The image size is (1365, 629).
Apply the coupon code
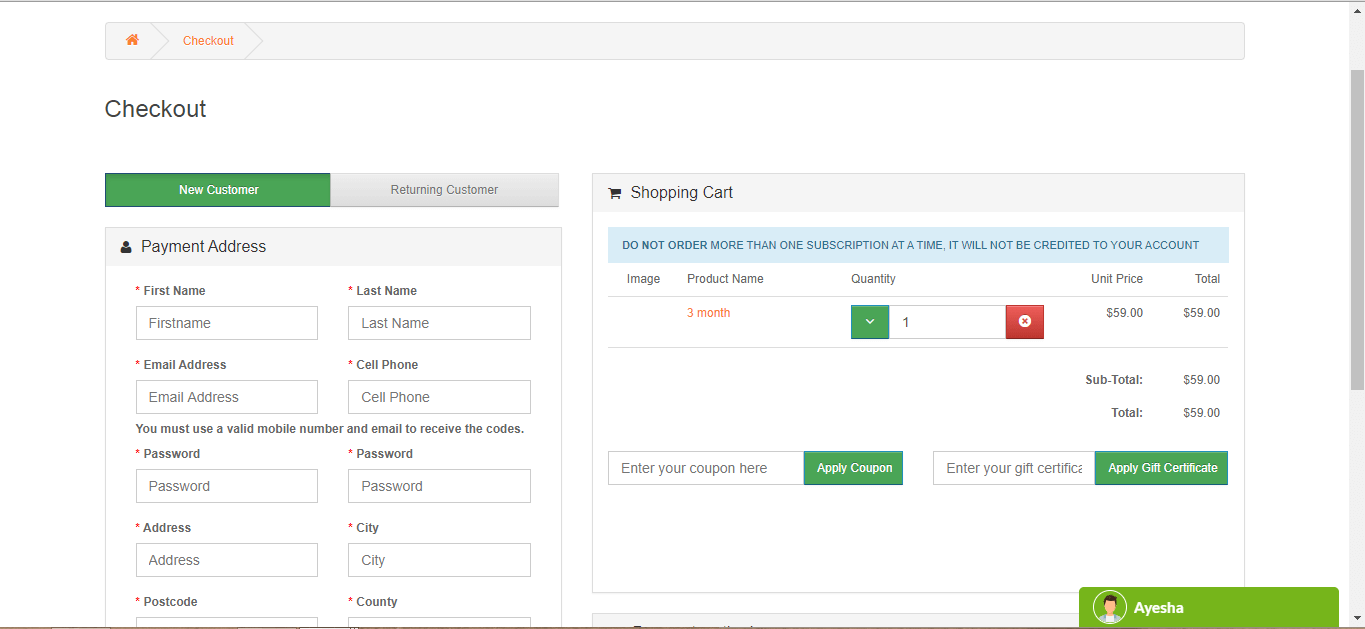point(854,468)
